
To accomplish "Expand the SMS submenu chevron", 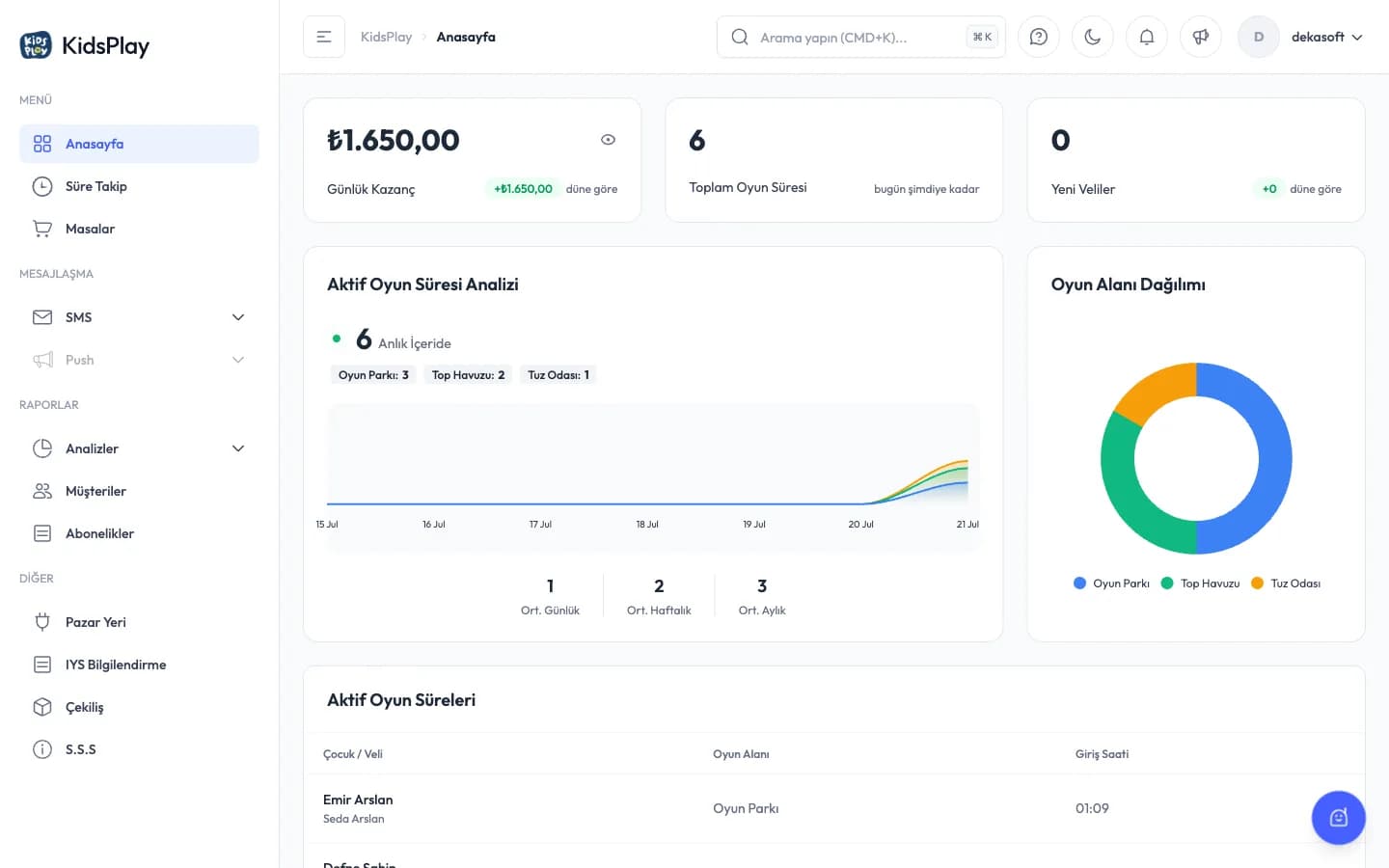I will click(238, 317).
